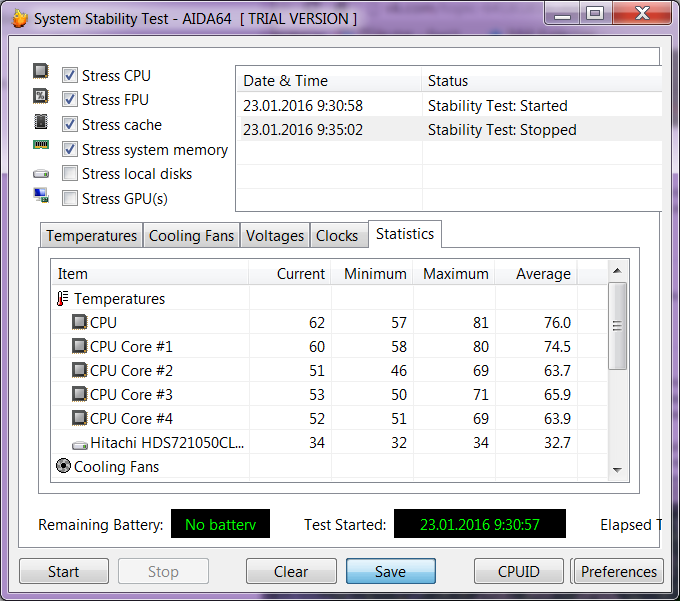Screen dimensions: 680x601
Task: Select the Cooling Fans group row
Action: coord(329,466)
